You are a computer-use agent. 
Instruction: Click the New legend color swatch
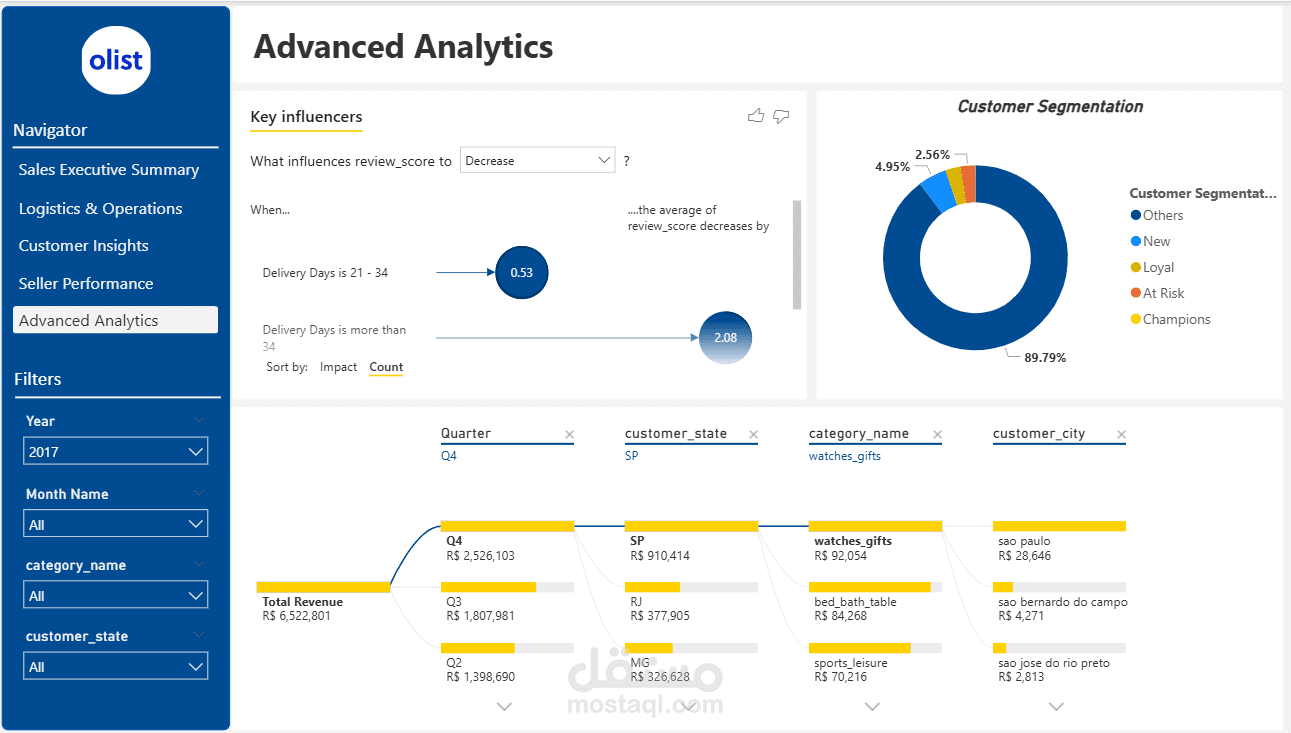[x=1136, y=241]
